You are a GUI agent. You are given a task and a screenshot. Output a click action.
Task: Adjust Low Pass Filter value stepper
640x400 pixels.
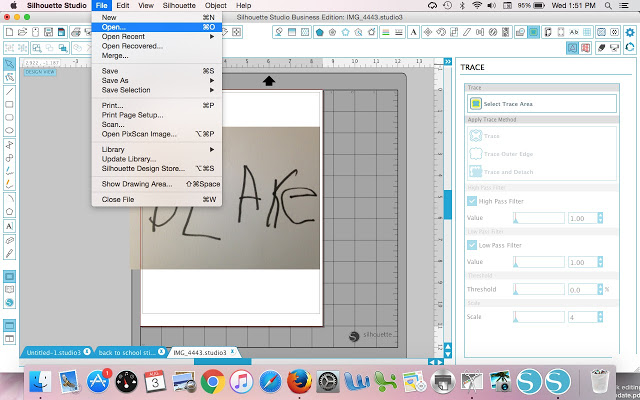[x=600, y=262]
